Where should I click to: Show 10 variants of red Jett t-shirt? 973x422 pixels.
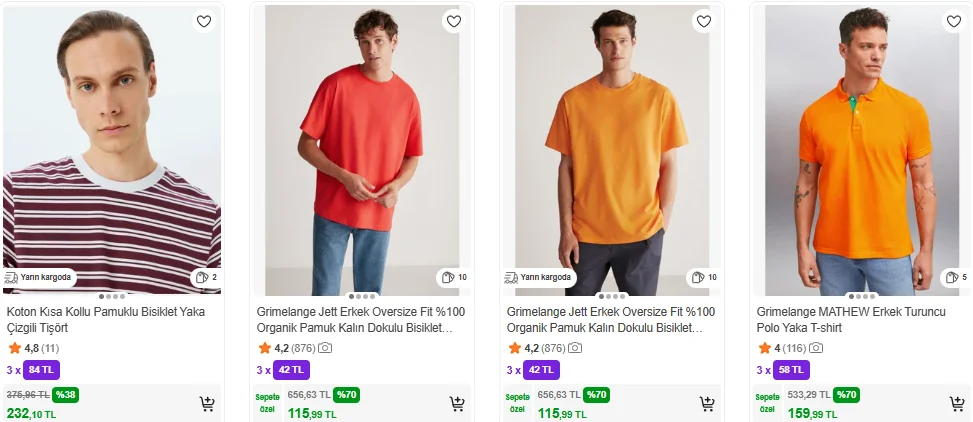click(453, 277)
